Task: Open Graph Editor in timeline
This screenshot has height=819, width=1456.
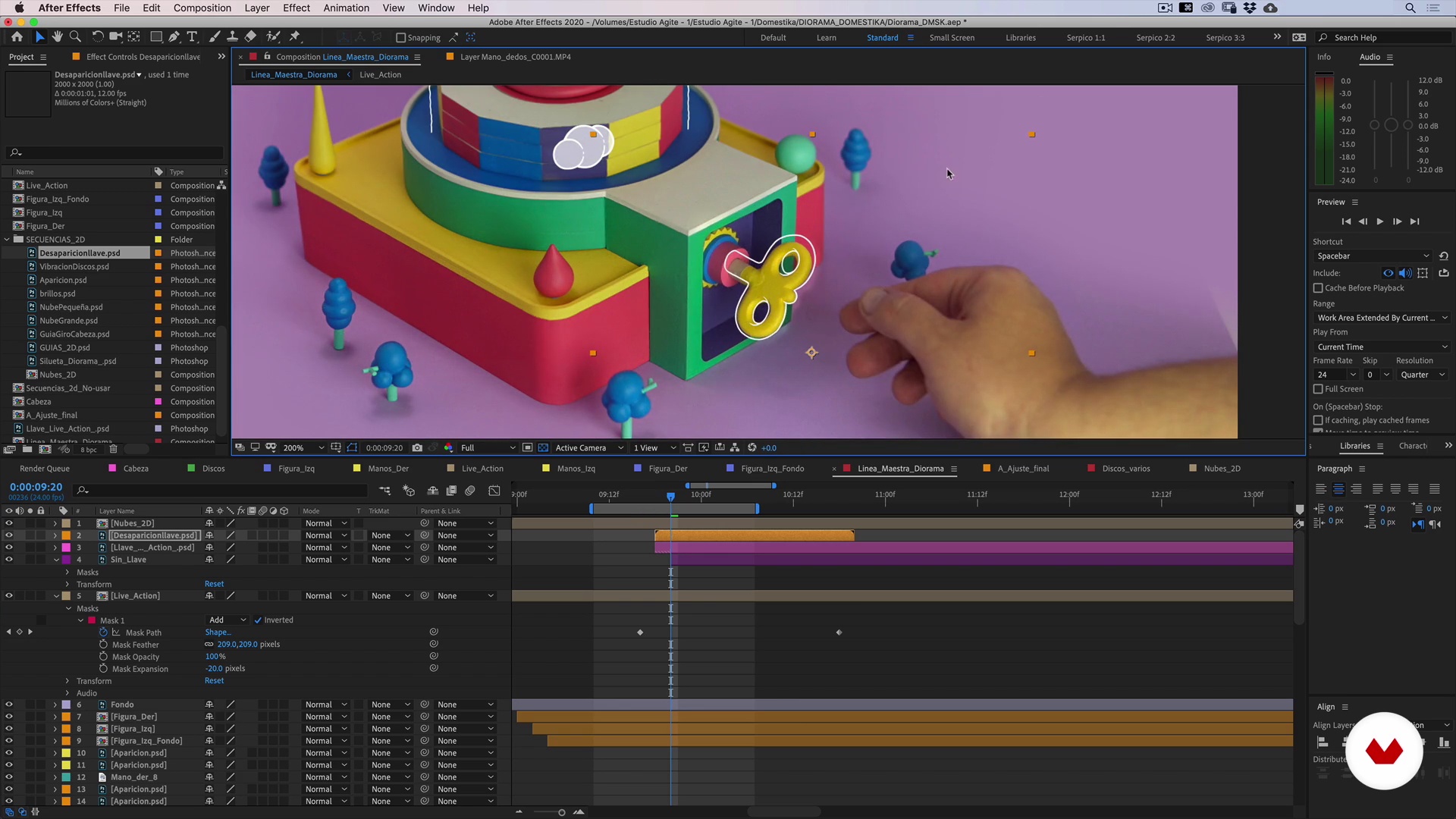Action: click(x=494, y=491)
